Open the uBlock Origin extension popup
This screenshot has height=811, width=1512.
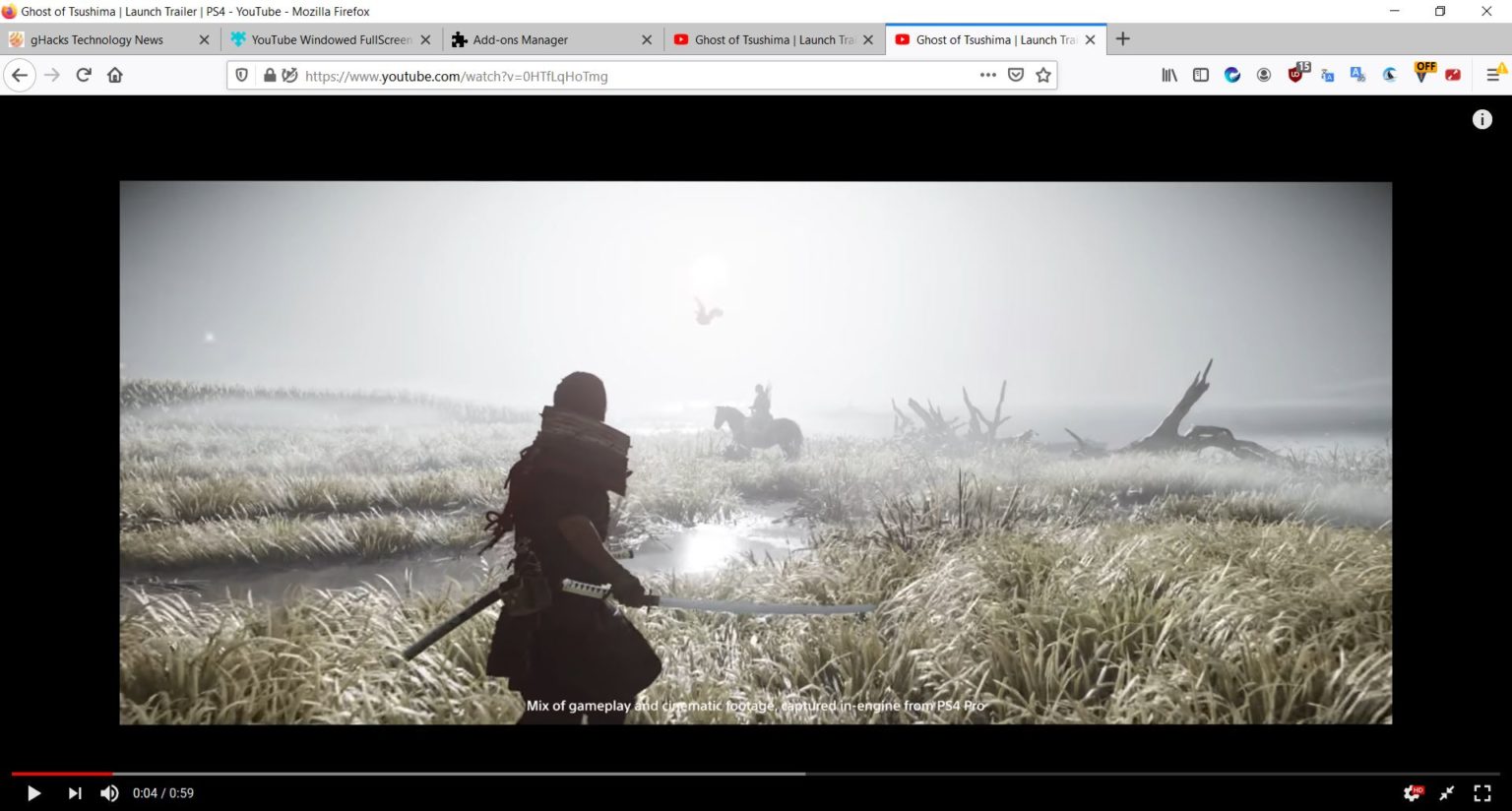click(1296, 74)
